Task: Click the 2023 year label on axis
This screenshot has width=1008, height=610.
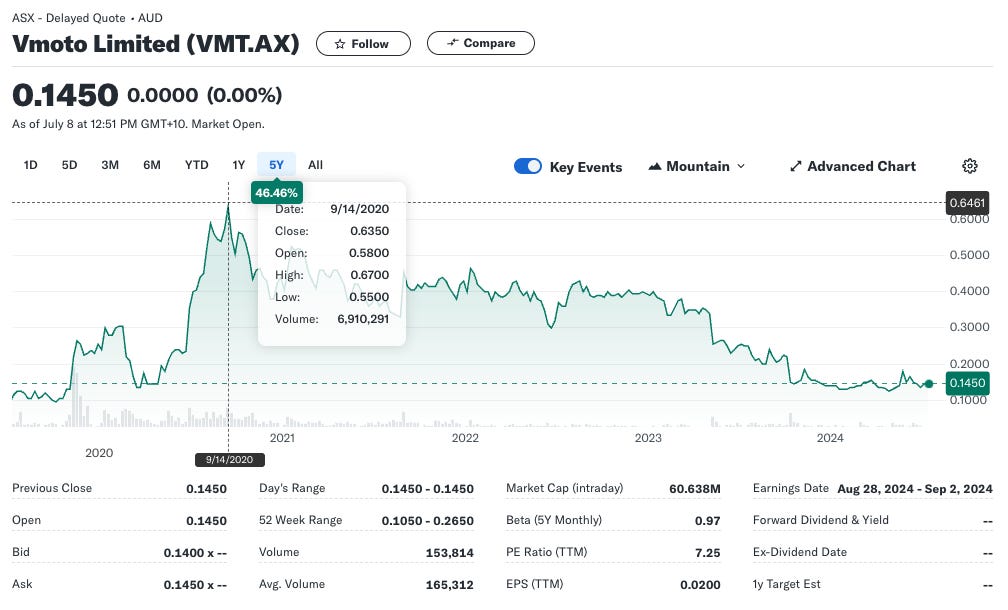Action: point(648,438)
